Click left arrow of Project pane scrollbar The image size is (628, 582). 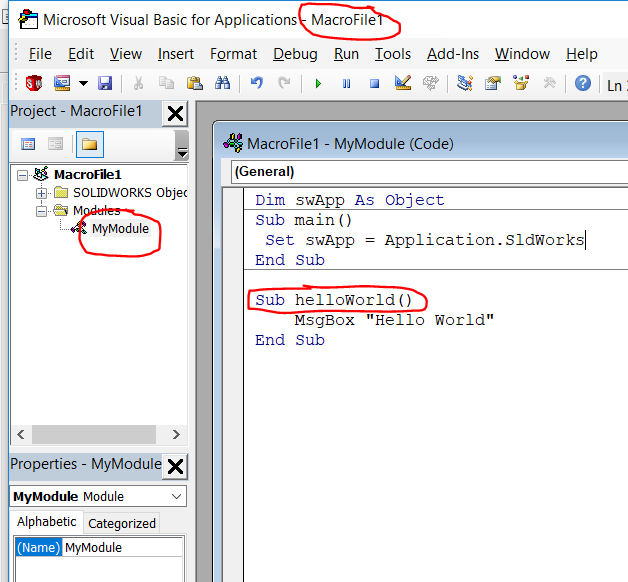21,435
